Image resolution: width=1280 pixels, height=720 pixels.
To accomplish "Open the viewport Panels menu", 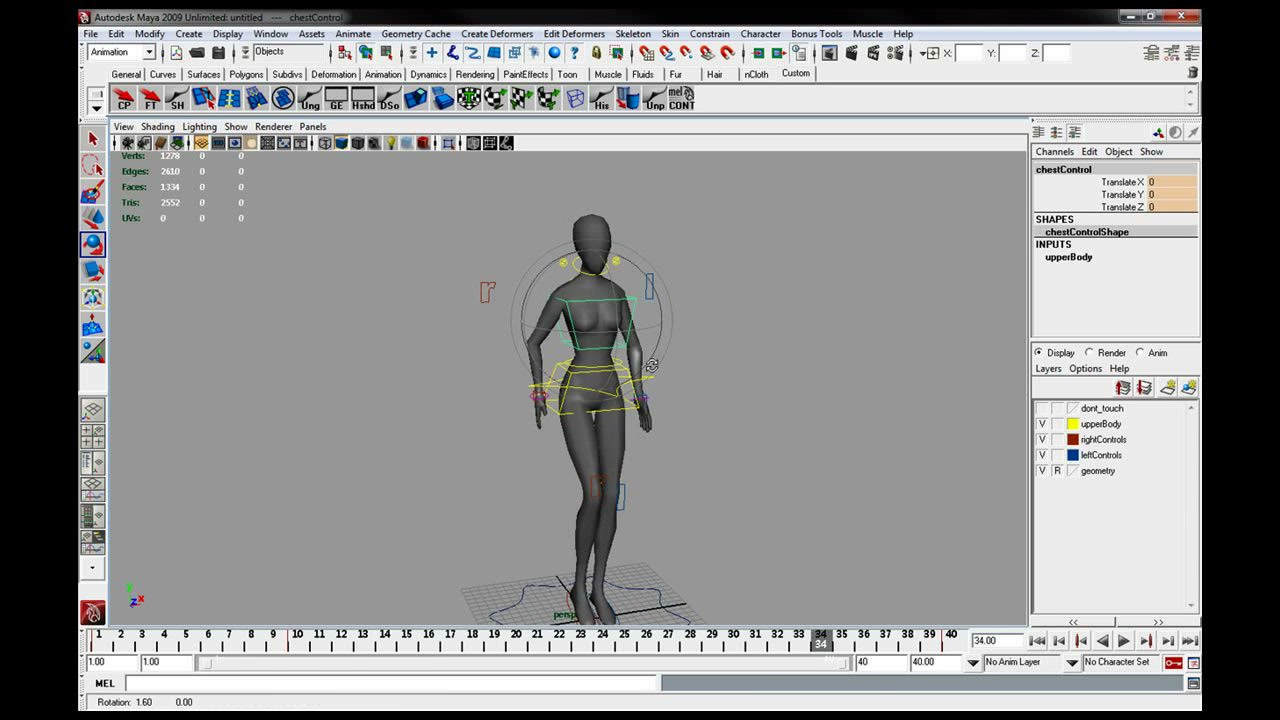I will tap(313, 127).
